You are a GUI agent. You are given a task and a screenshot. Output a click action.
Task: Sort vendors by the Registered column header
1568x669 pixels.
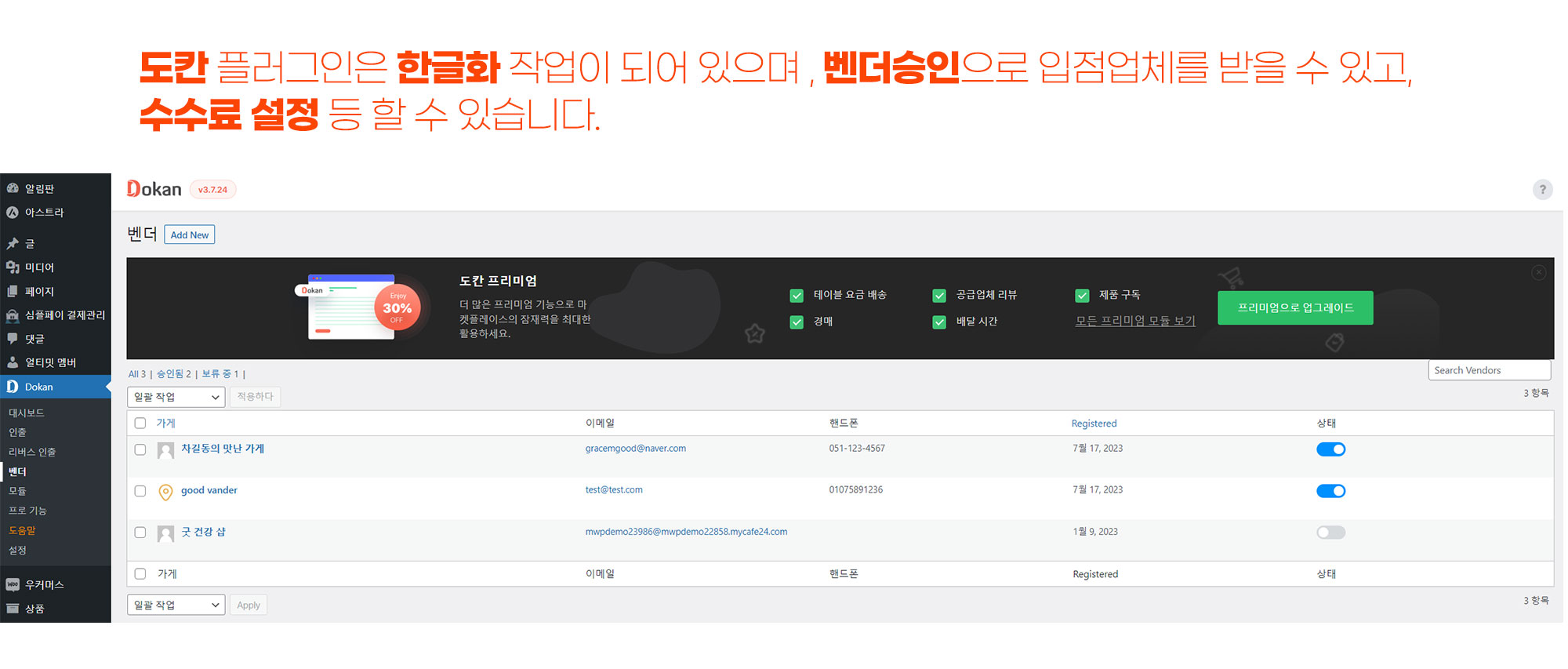click(1094, 424)
